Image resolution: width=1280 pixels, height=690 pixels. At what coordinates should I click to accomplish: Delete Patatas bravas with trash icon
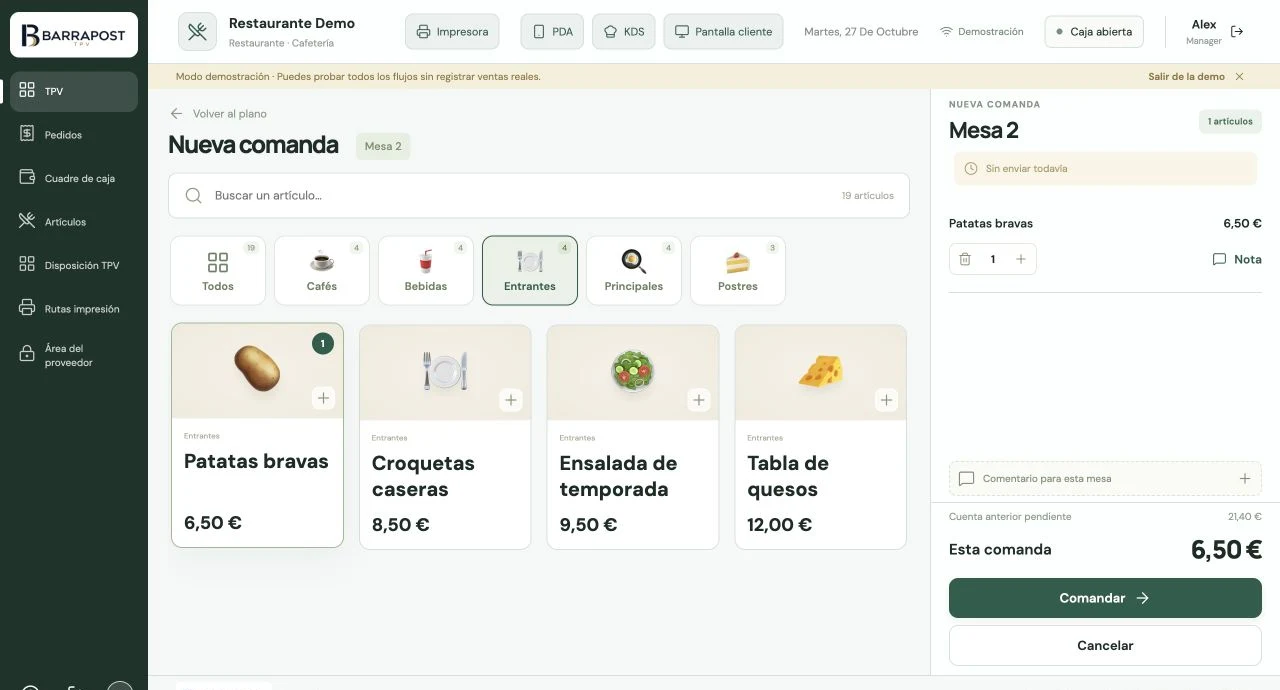click(x=965, y=259)
